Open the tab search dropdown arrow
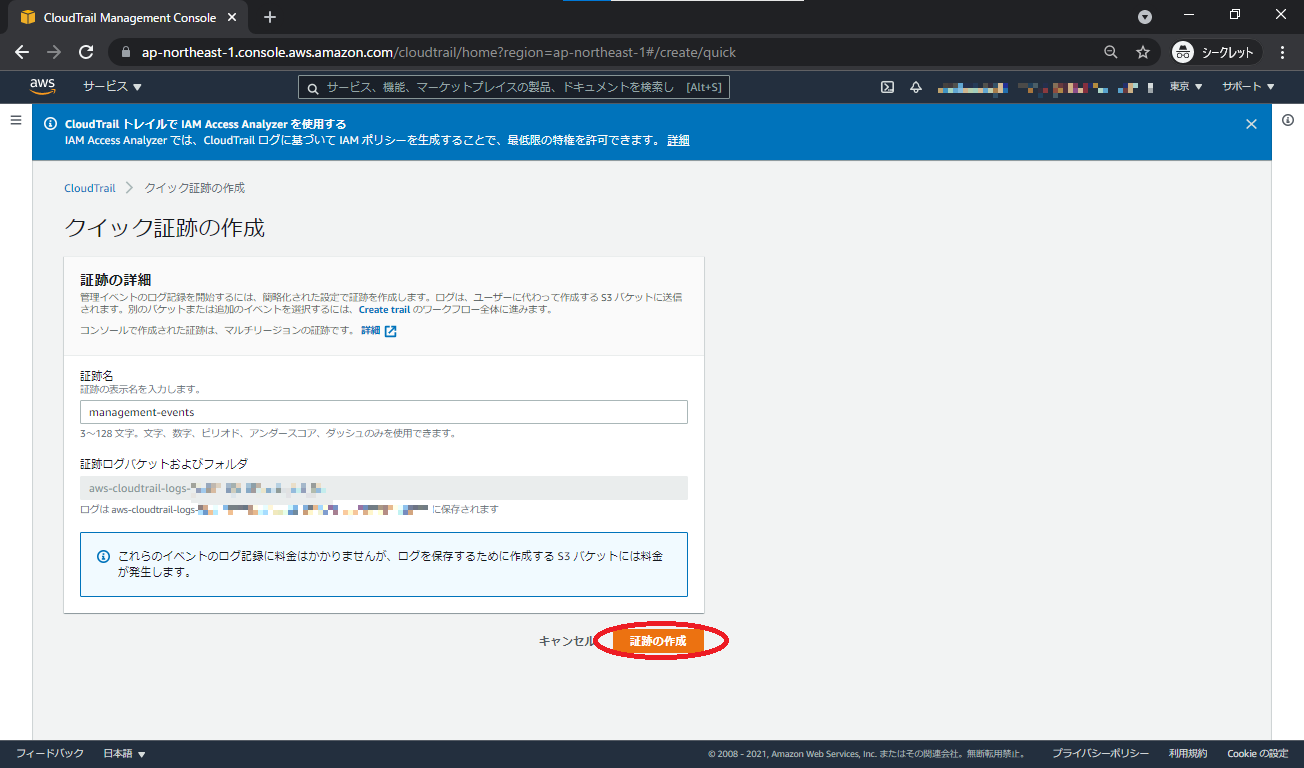The width and height of the screenshot is (1304, 768). pos(1145,17)
